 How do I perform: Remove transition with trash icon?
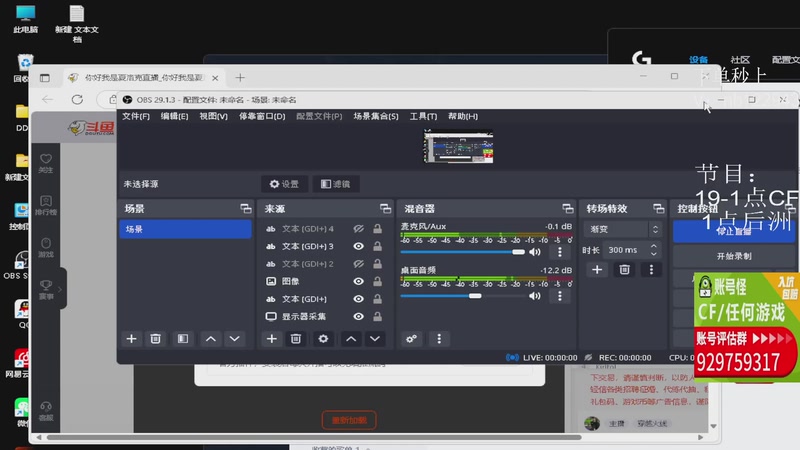[624, 269]
